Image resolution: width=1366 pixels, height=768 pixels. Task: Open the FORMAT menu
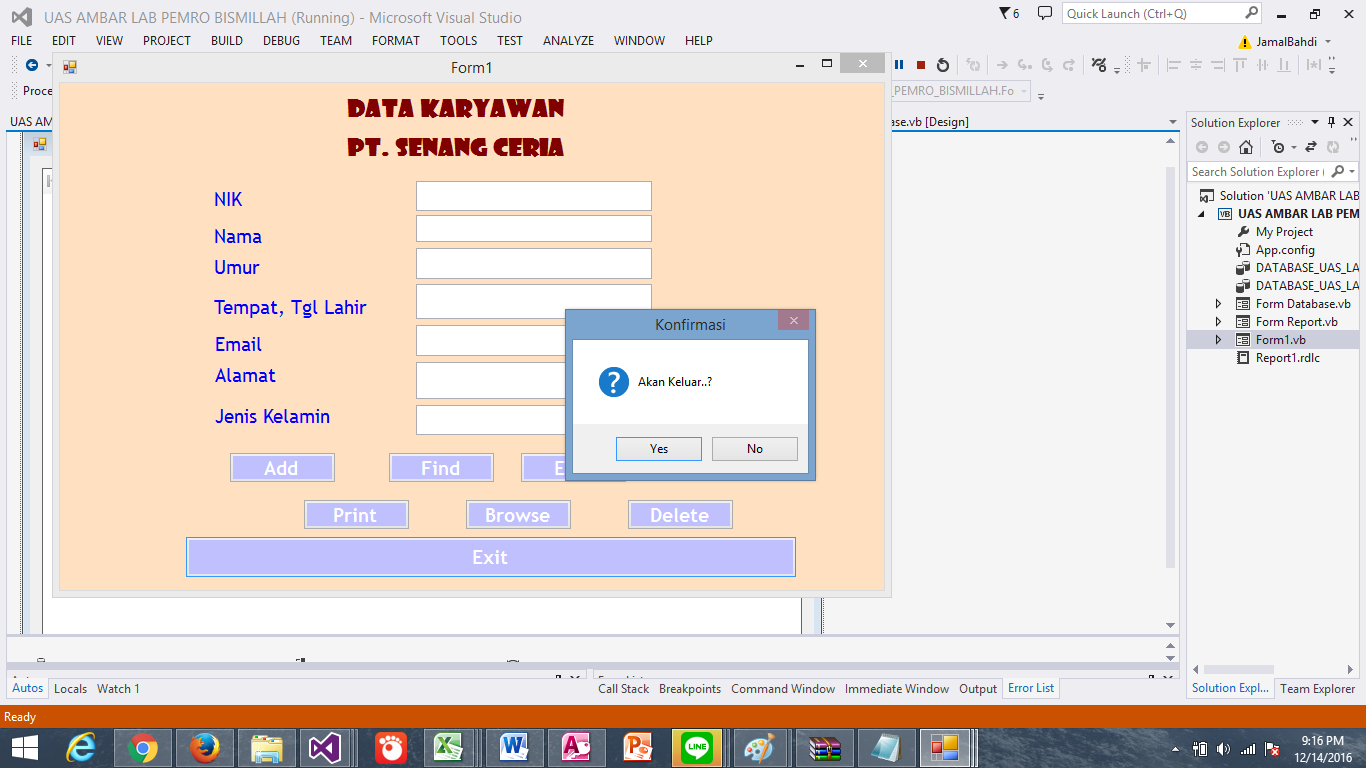pos(395,41)
